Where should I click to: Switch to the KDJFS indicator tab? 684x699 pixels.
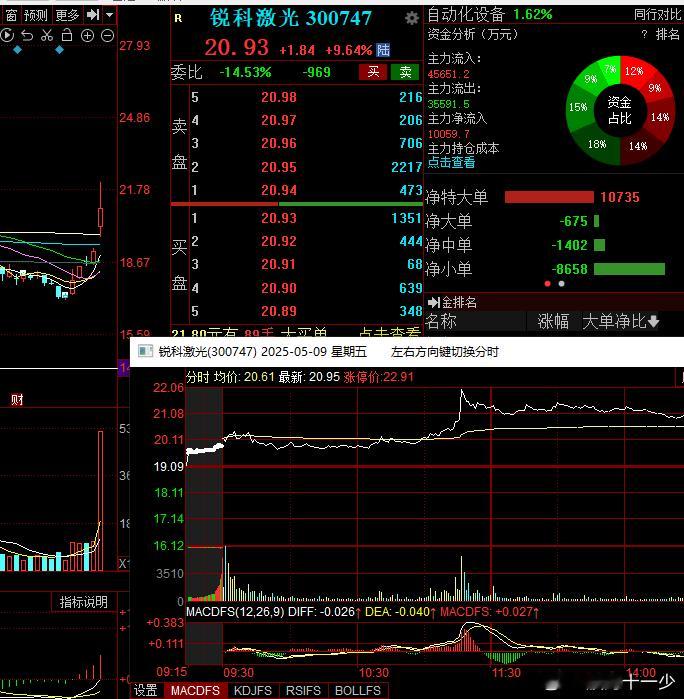(x=253, y=690)
